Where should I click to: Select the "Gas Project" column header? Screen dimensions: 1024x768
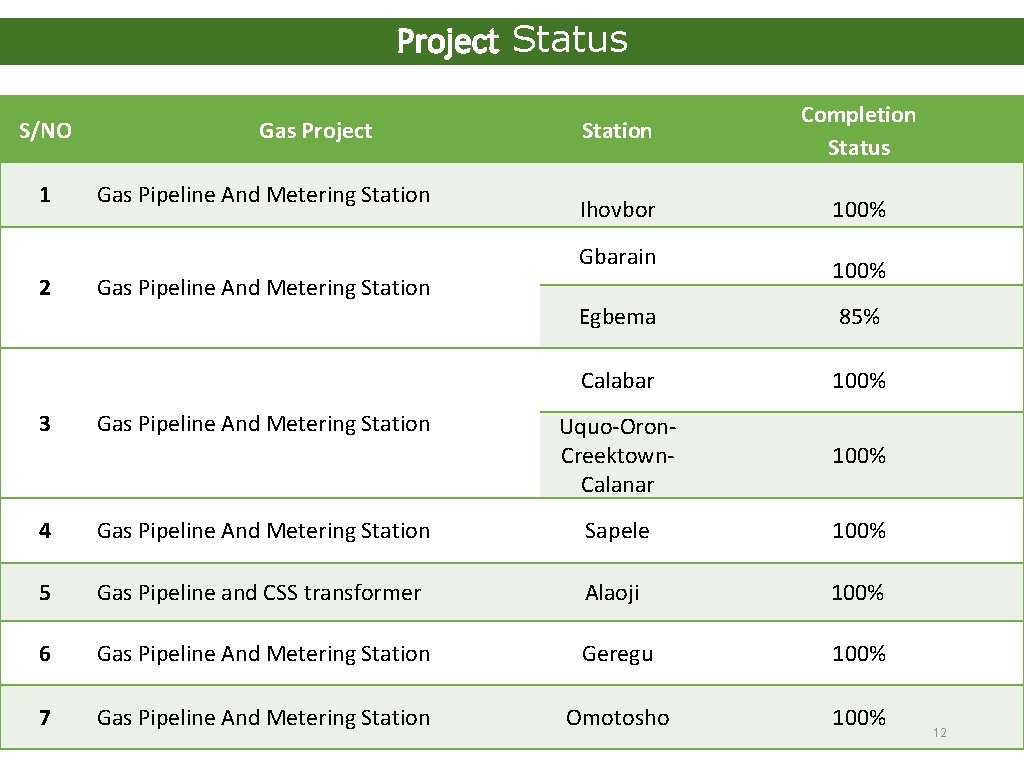point(315,131)
